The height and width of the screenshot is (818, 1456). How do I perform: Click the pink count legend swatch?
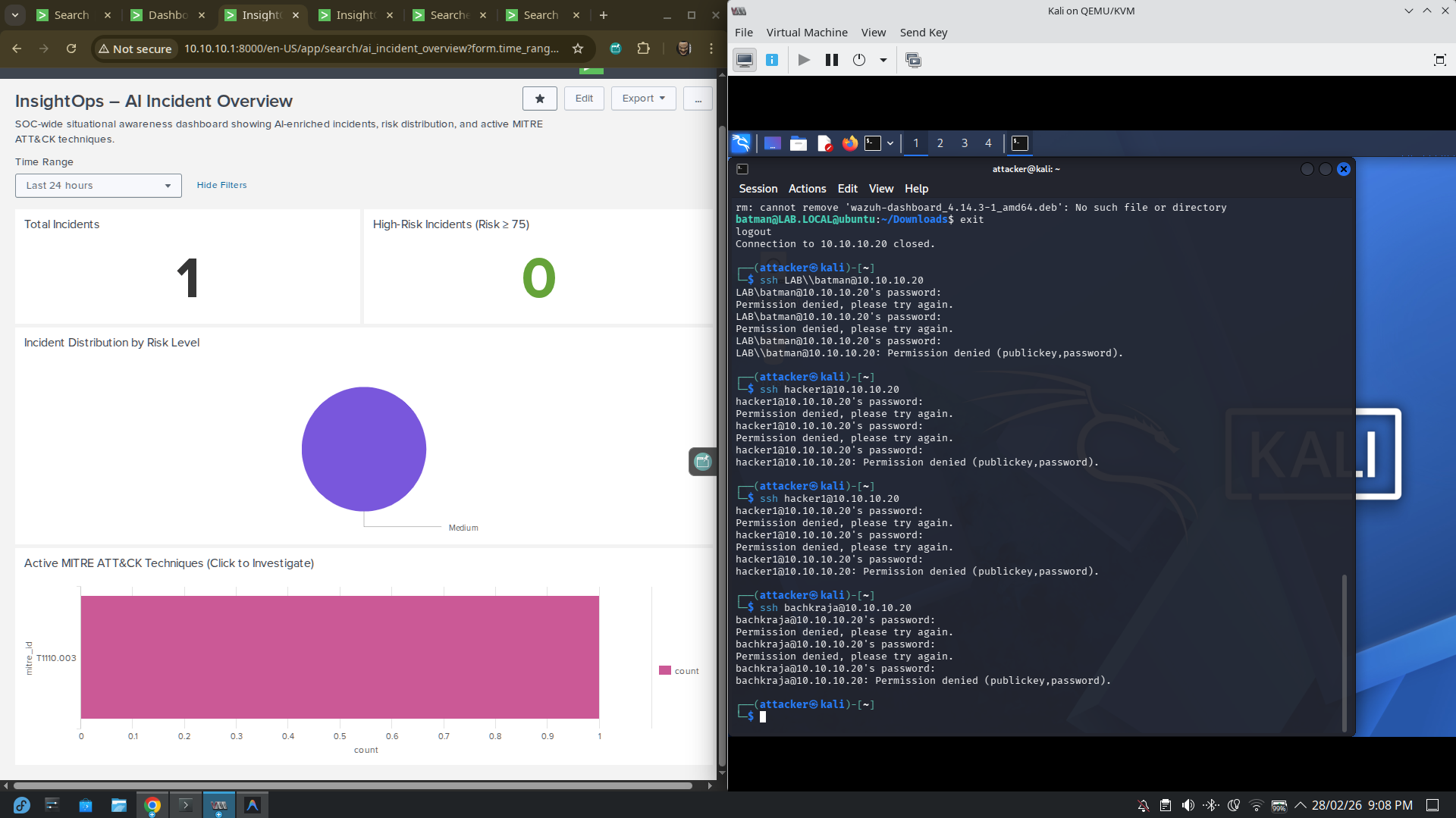pos(665,671)
